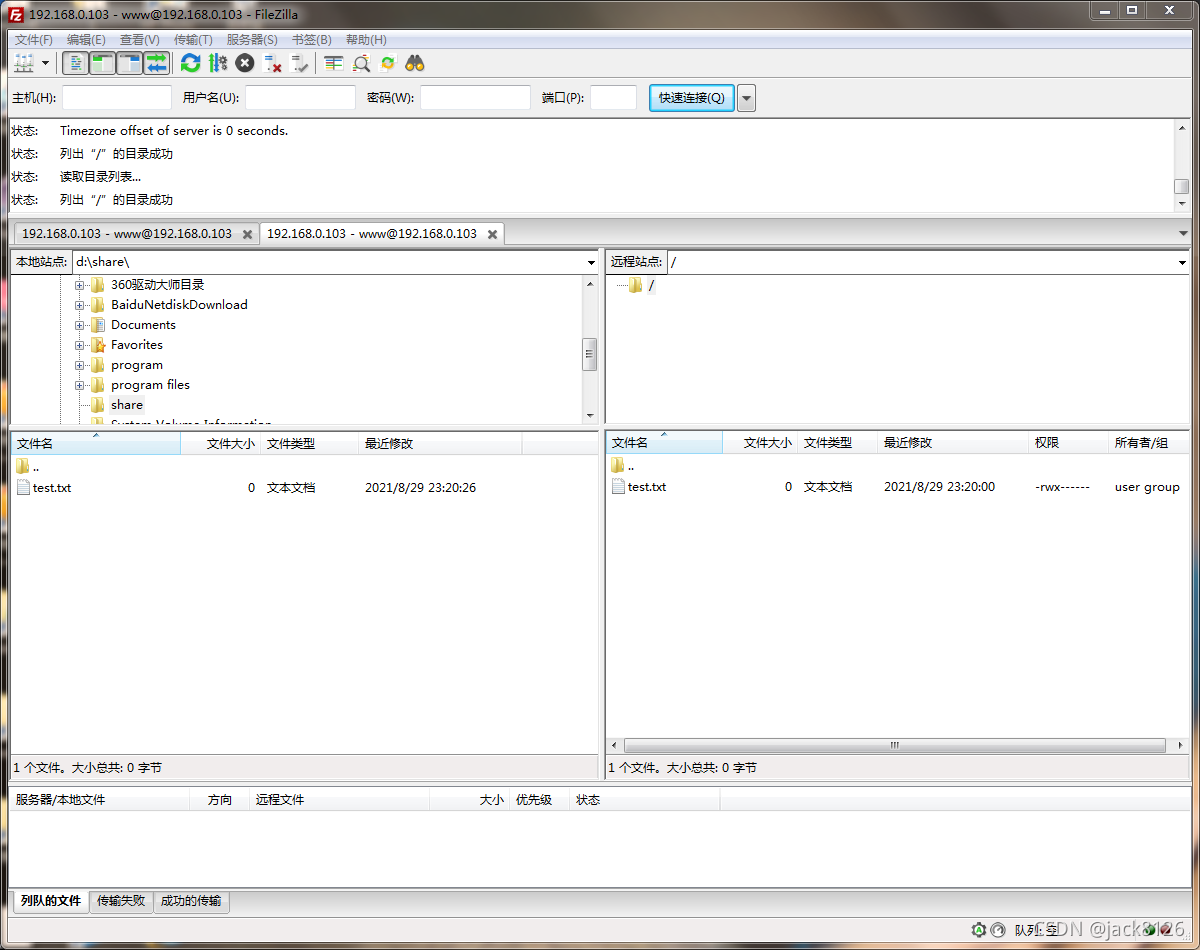Open remote site path dropdown
The width and height of the screenshot is (1200, 950).
pyautogui.click(x=1183, y=262)
